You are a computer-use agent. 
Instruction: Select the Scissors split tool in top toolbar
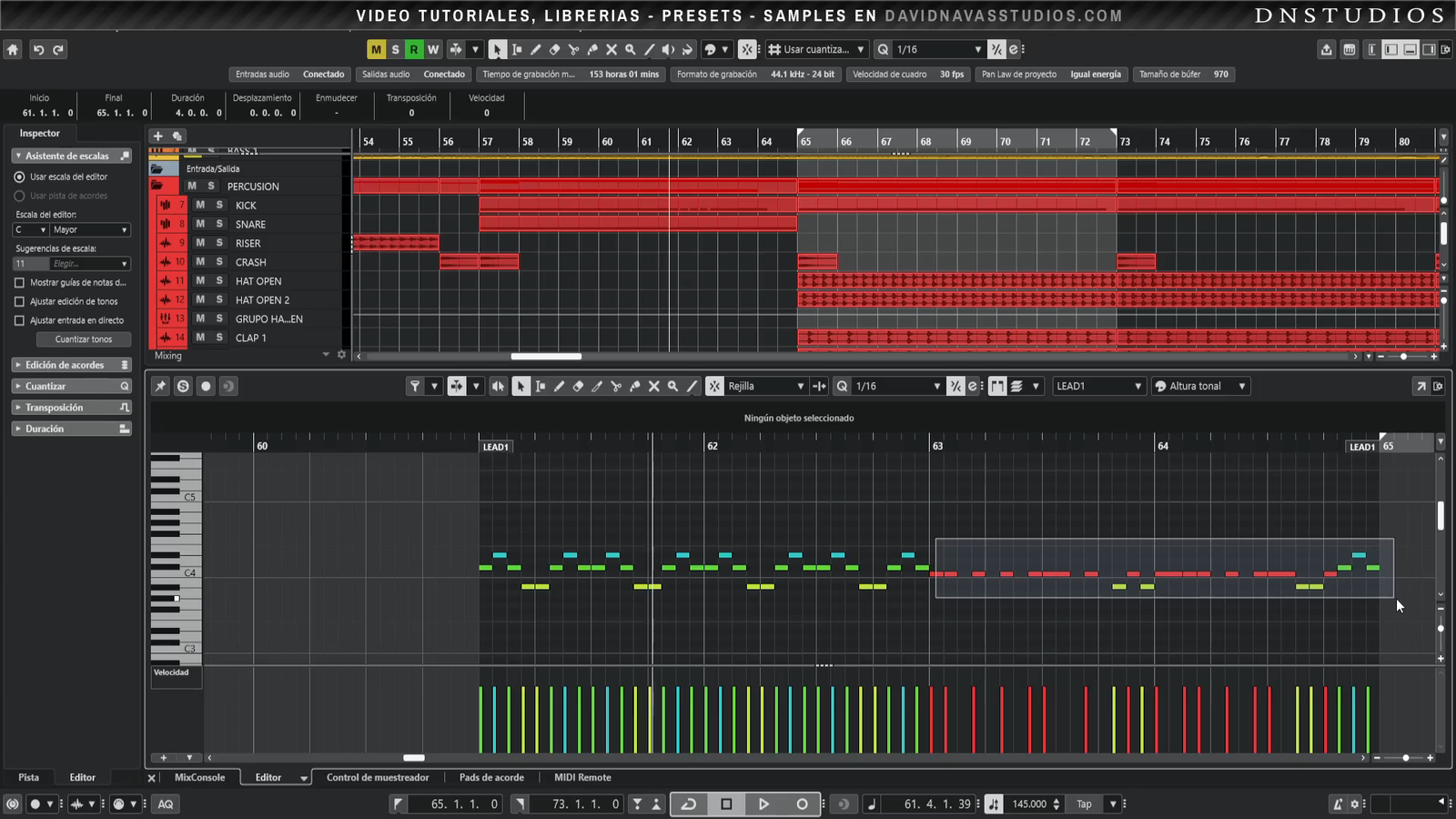pos(573,50)
